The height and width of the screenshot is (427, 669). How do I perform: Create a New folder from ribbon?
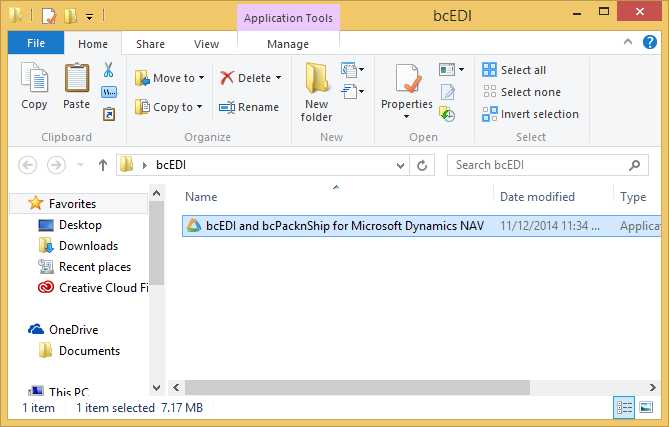[x=316, y=92]
